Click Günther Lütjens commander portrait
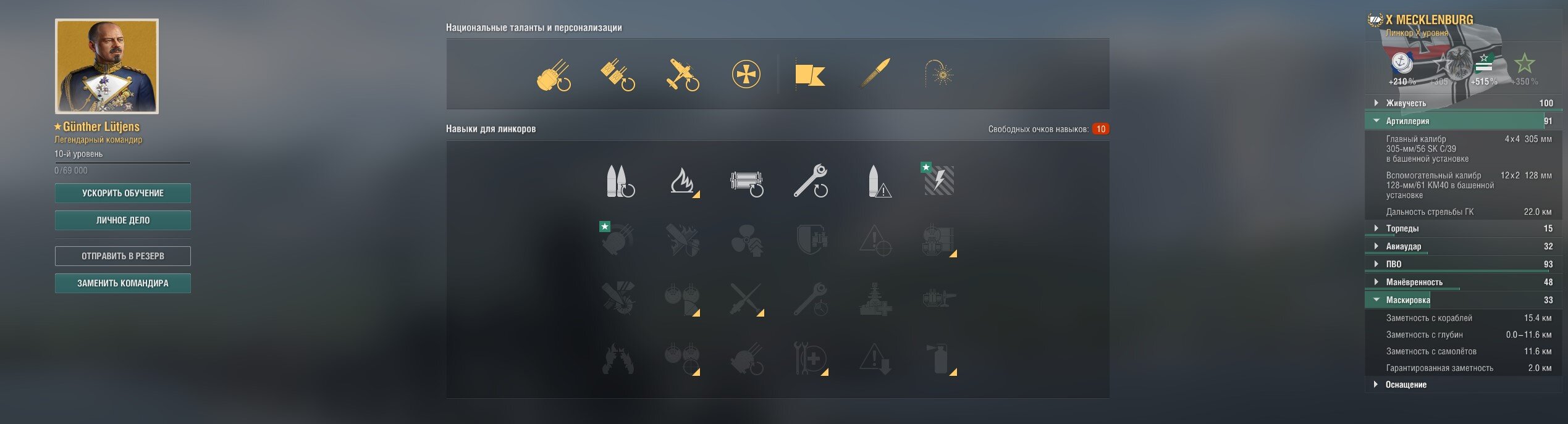The height and width of the screenshot is (424, 1568). 107,67
